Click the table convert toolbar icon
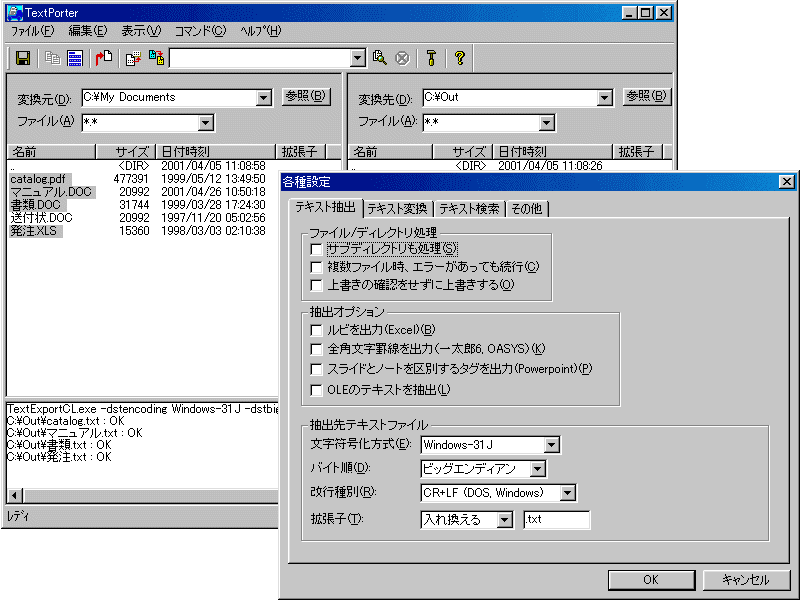 pyautogui.click(x=134, y=58)
